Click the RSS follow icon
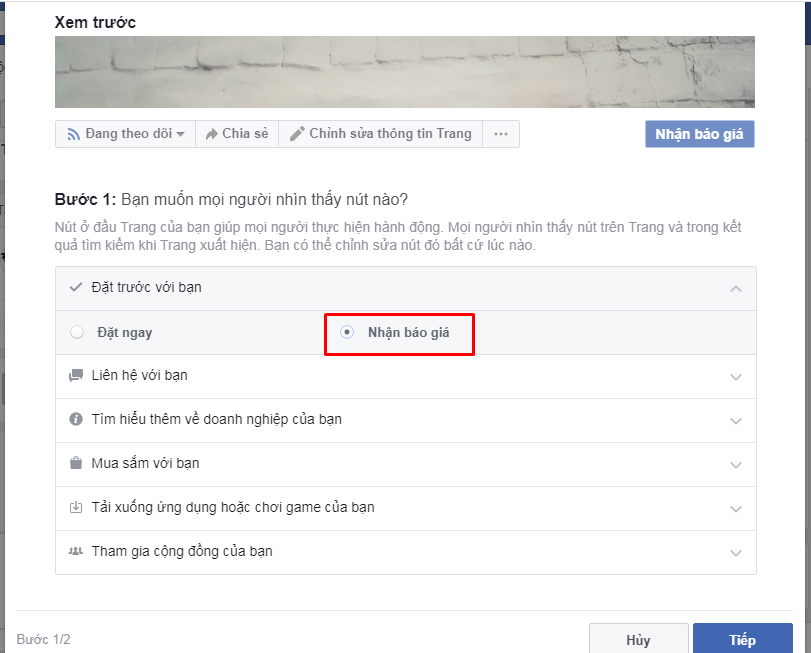This screenshot has width=811, height=653. (73, 134)
